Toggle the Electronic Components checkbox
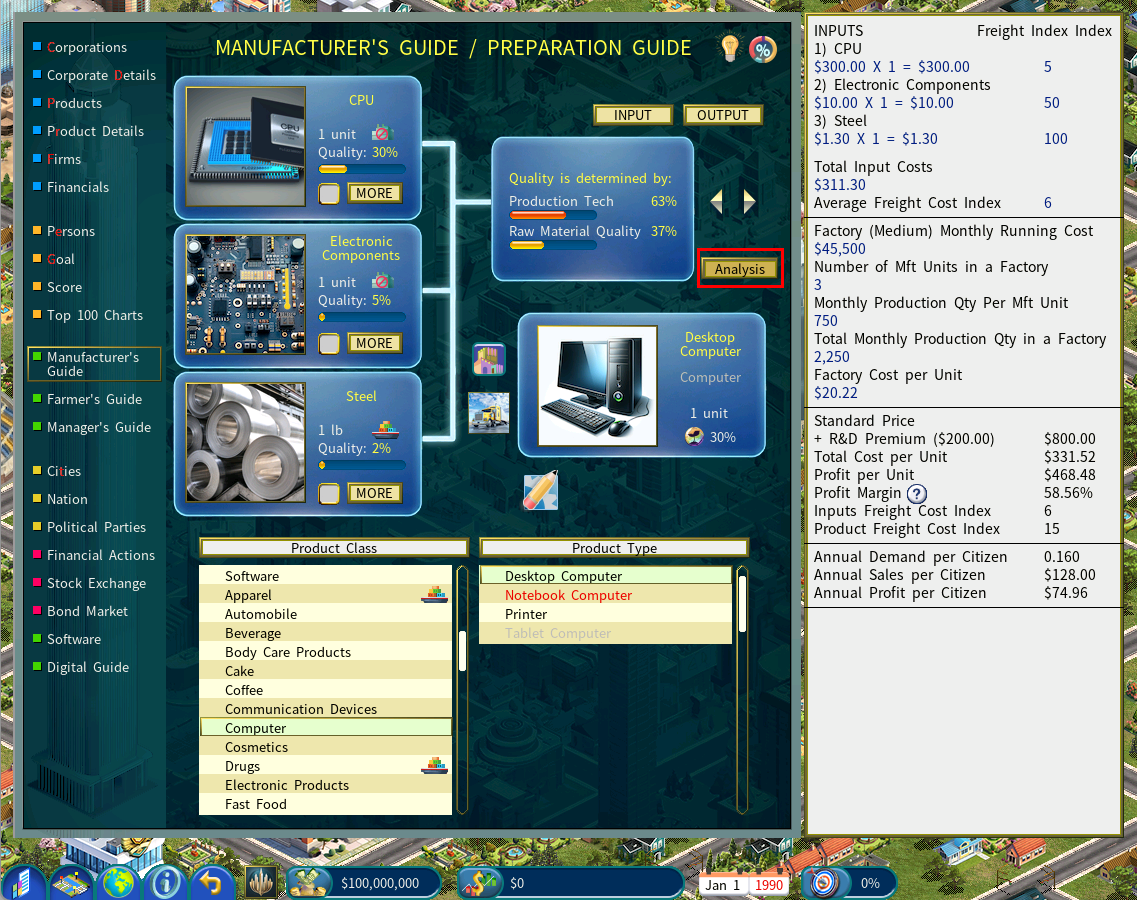Viewport: 1137px width, 900px height. point(329,344)
